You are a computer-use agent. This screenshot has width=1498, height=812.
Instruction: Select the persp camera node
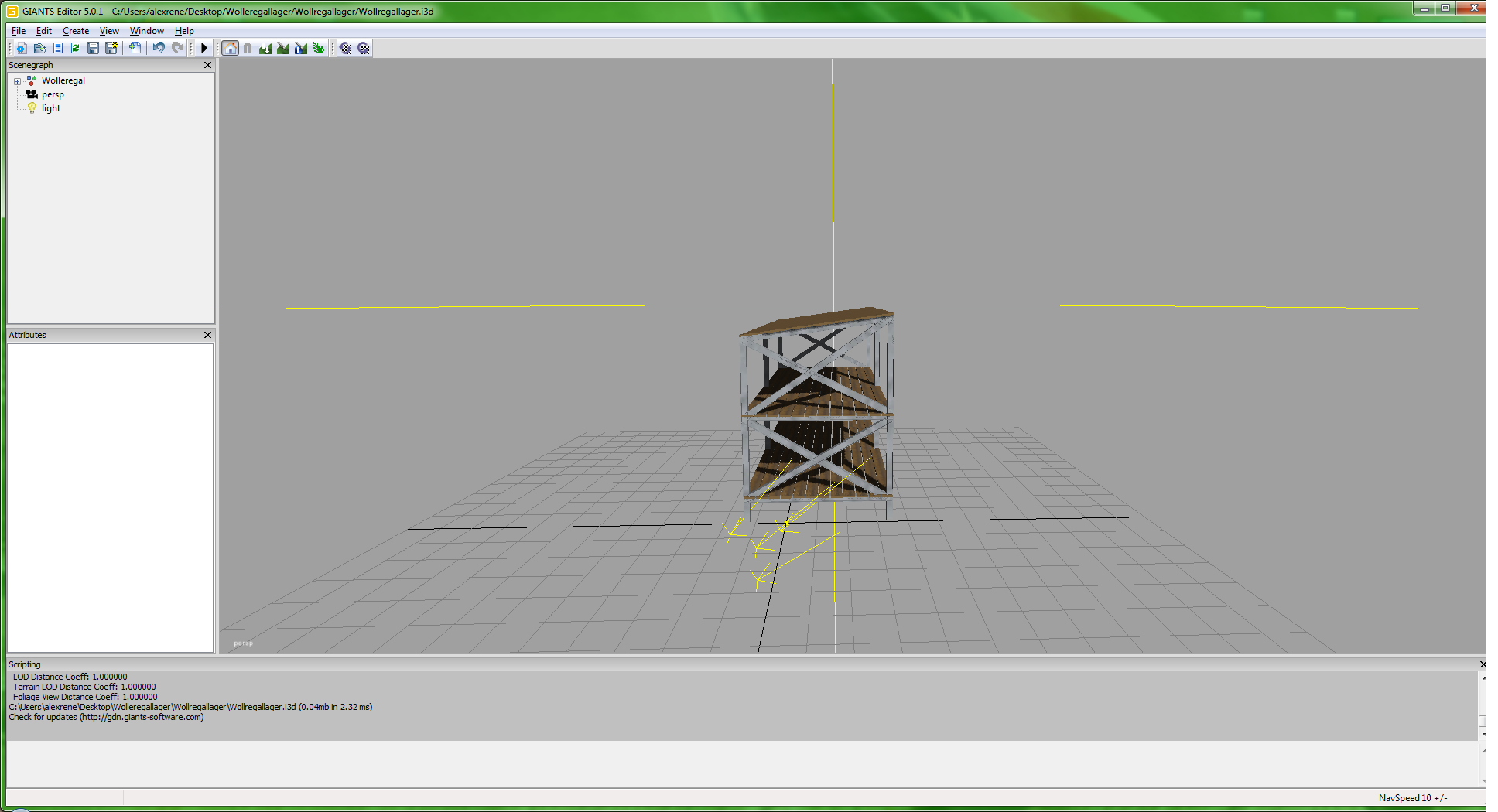(53, 94)
